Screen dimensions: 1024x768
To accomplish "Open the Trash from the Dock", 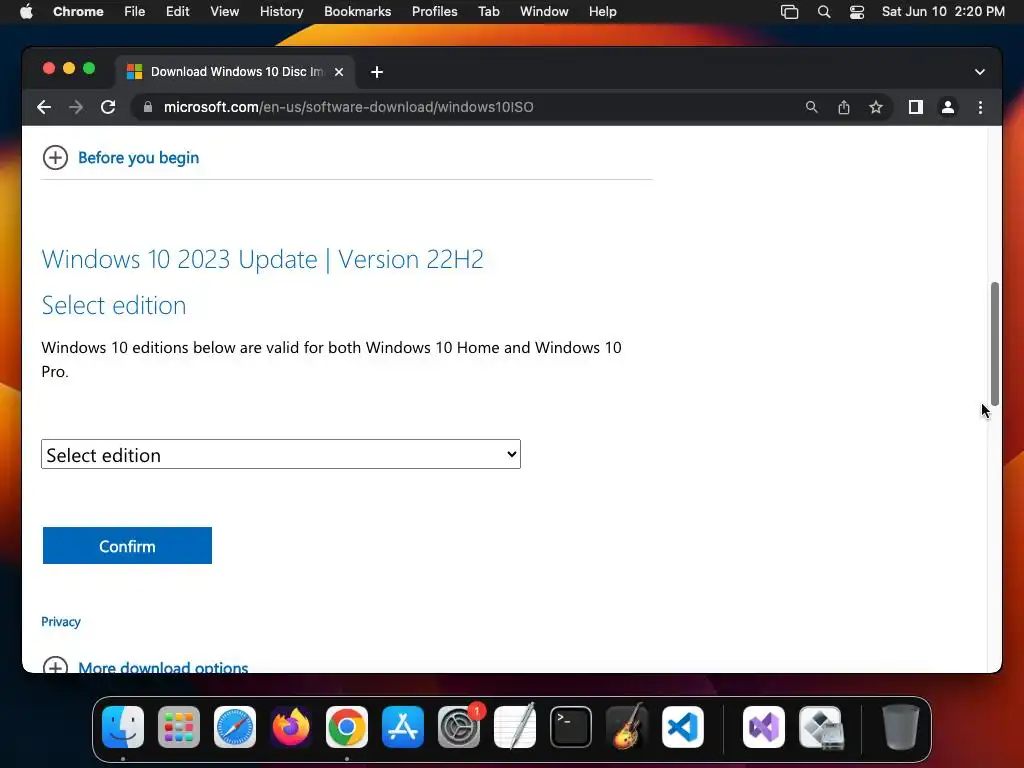I will tap(901, 727).
